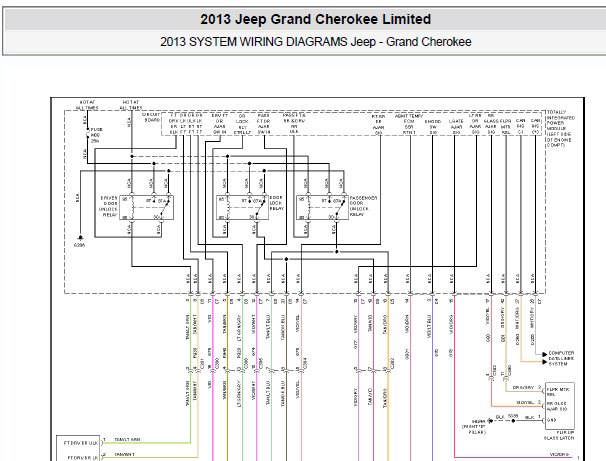The height and width of the screenshot is (461, 606).
Task: Click the "2013 SYSTEM WIRING DIAGRAMS Jeep - Grand Cherokee" subtitle
Action: coord(315,42)
